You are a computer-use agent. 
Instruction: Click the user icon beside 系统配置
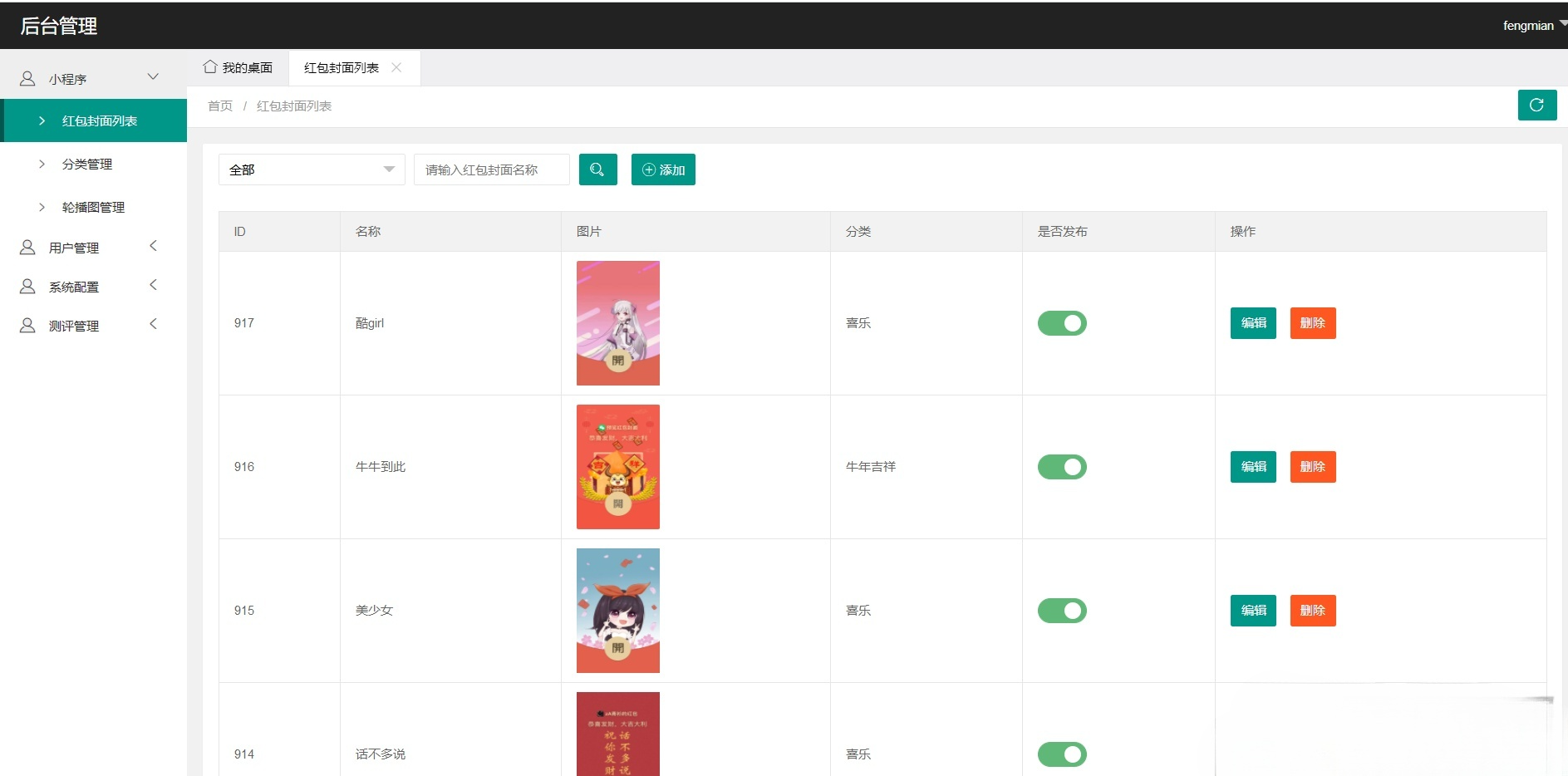pos(27,287)
